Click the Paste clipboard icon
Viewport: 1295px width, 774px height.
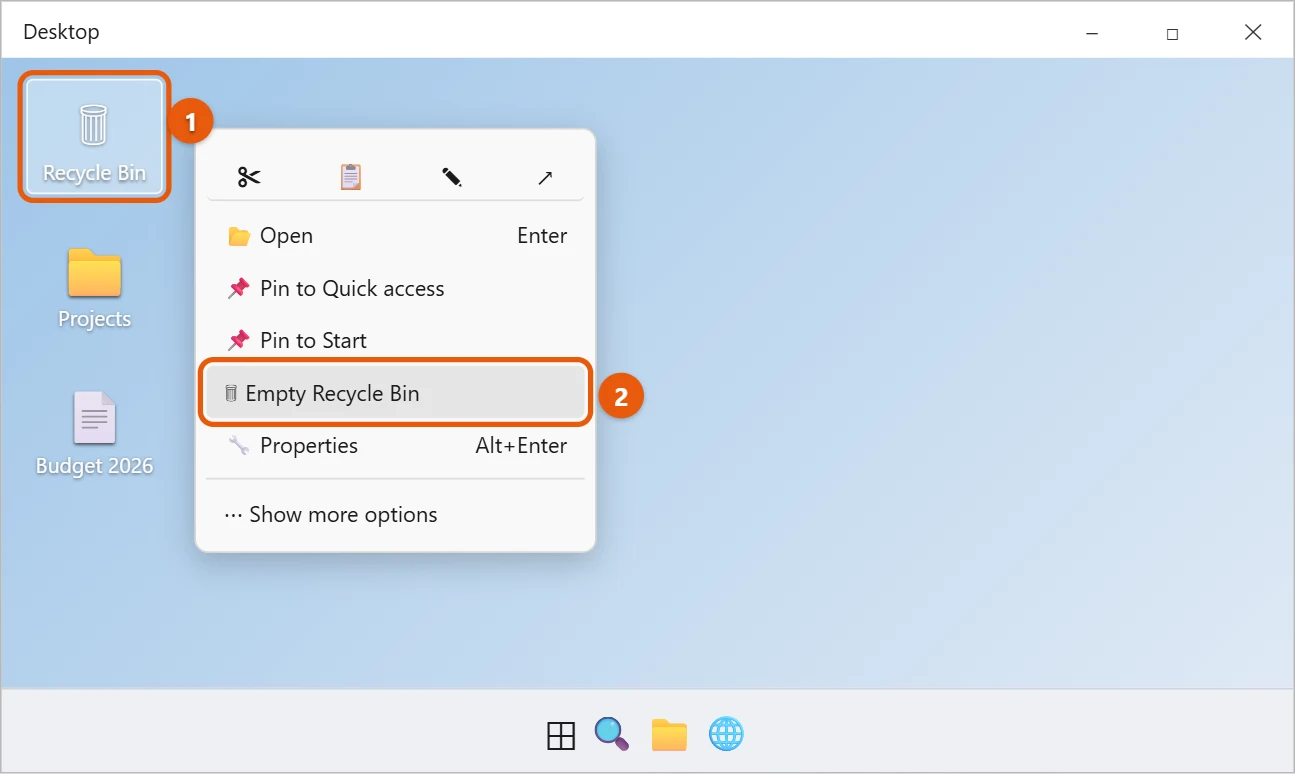click(x=350, y=177)
